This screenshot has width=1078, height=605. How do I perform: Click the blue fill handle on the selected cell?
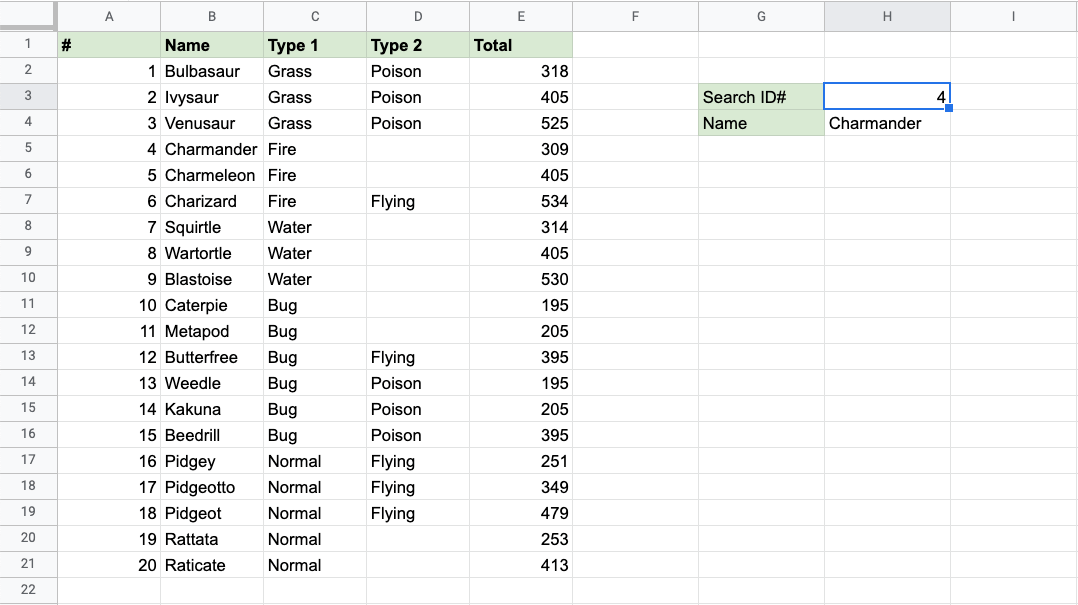949,108
